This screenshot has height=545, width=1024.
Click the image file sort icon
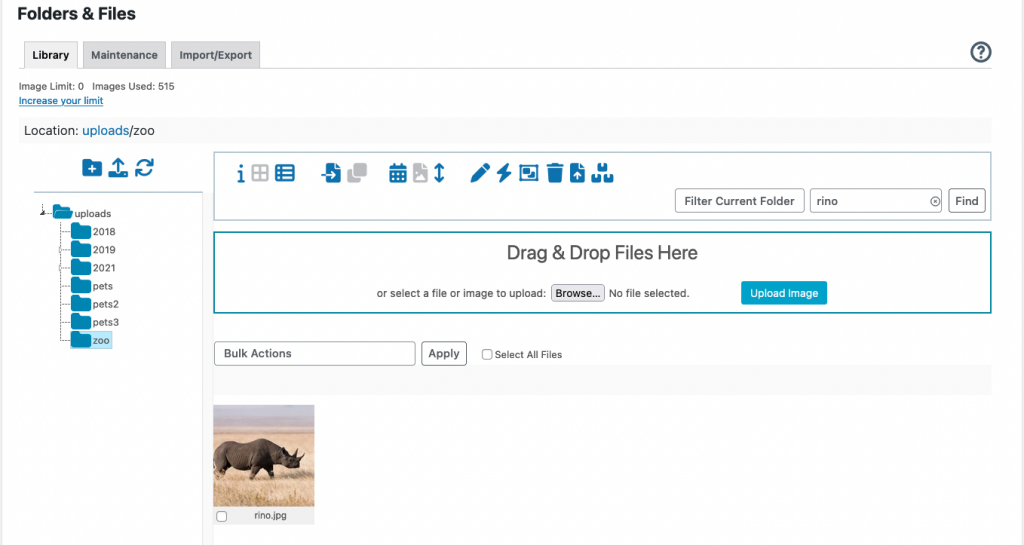point(420,173)
